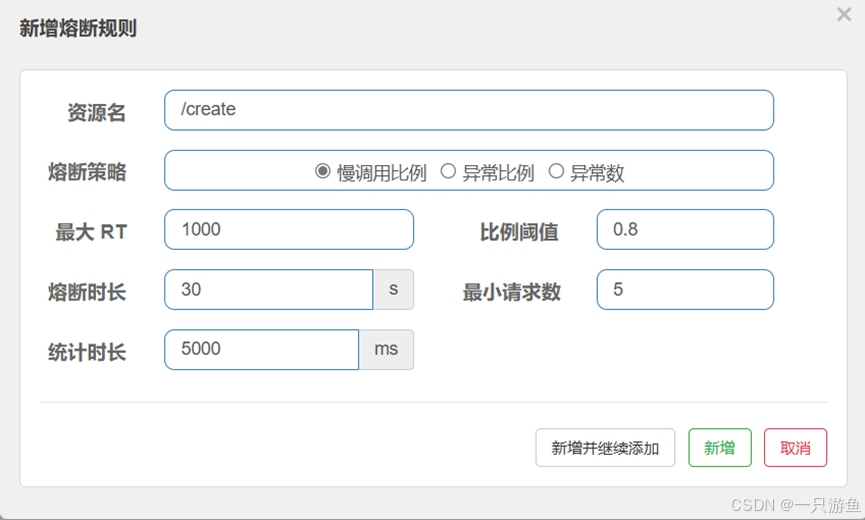Click the 新增熔断规则 dialog title
This screenshot has height=520, width=865.
pyautogui.click(x=78, y=28)
